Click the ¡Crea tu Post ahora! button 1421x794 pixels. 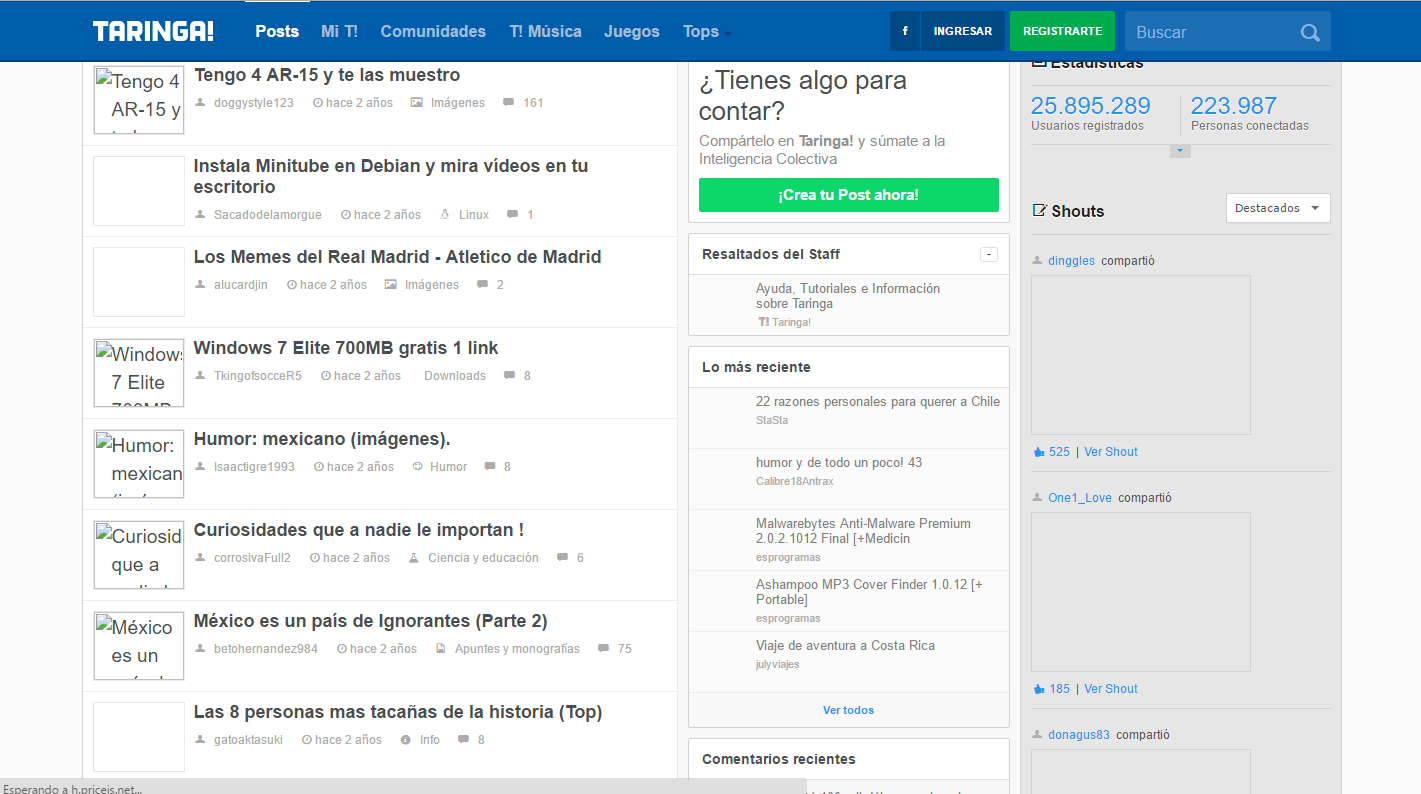pyautogui.click(x=849, y=195)
